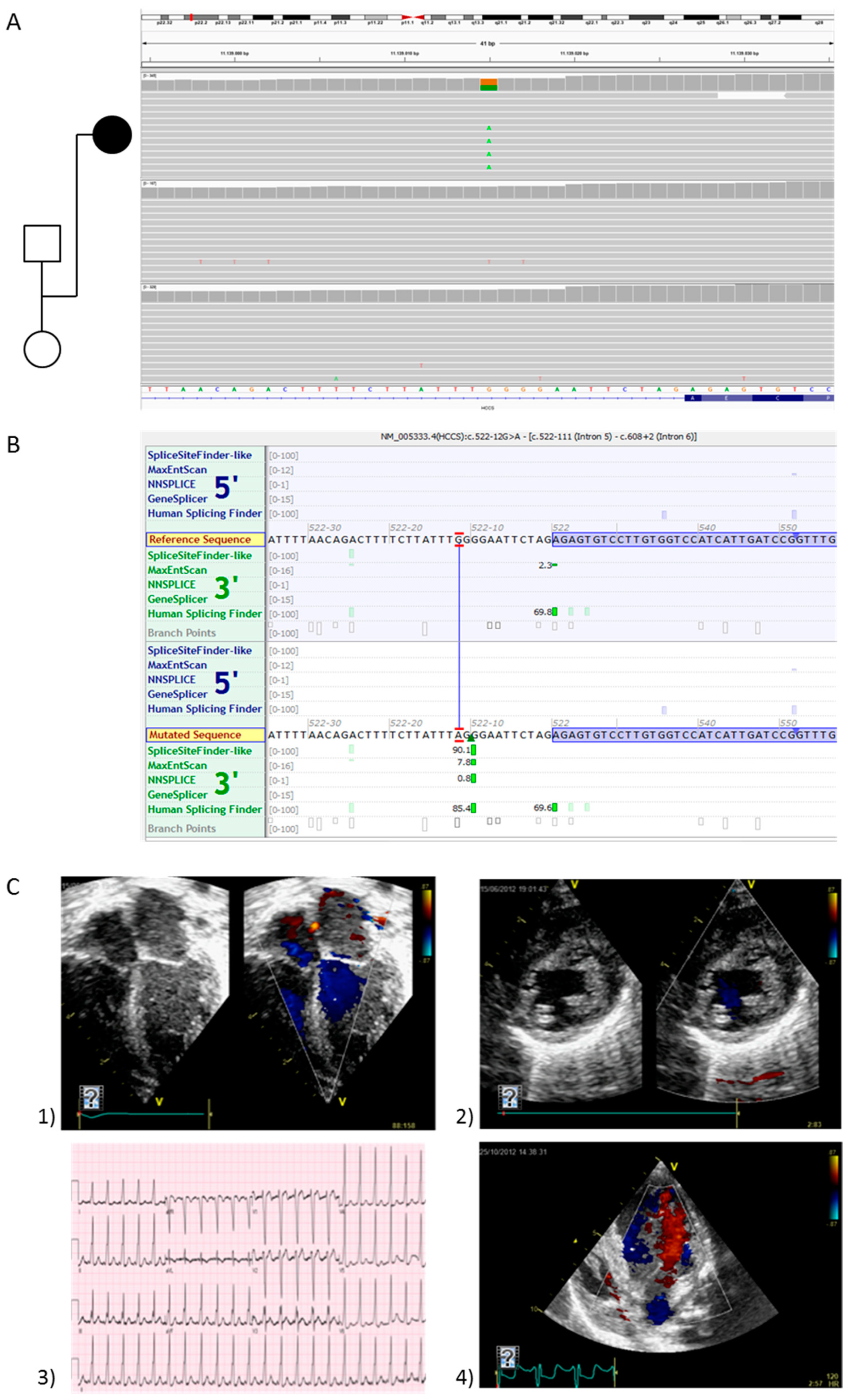Click the video placeholder icon in echo image 4
Image resolution: width=851 pixels, height=1400 pixels.
508,1357
